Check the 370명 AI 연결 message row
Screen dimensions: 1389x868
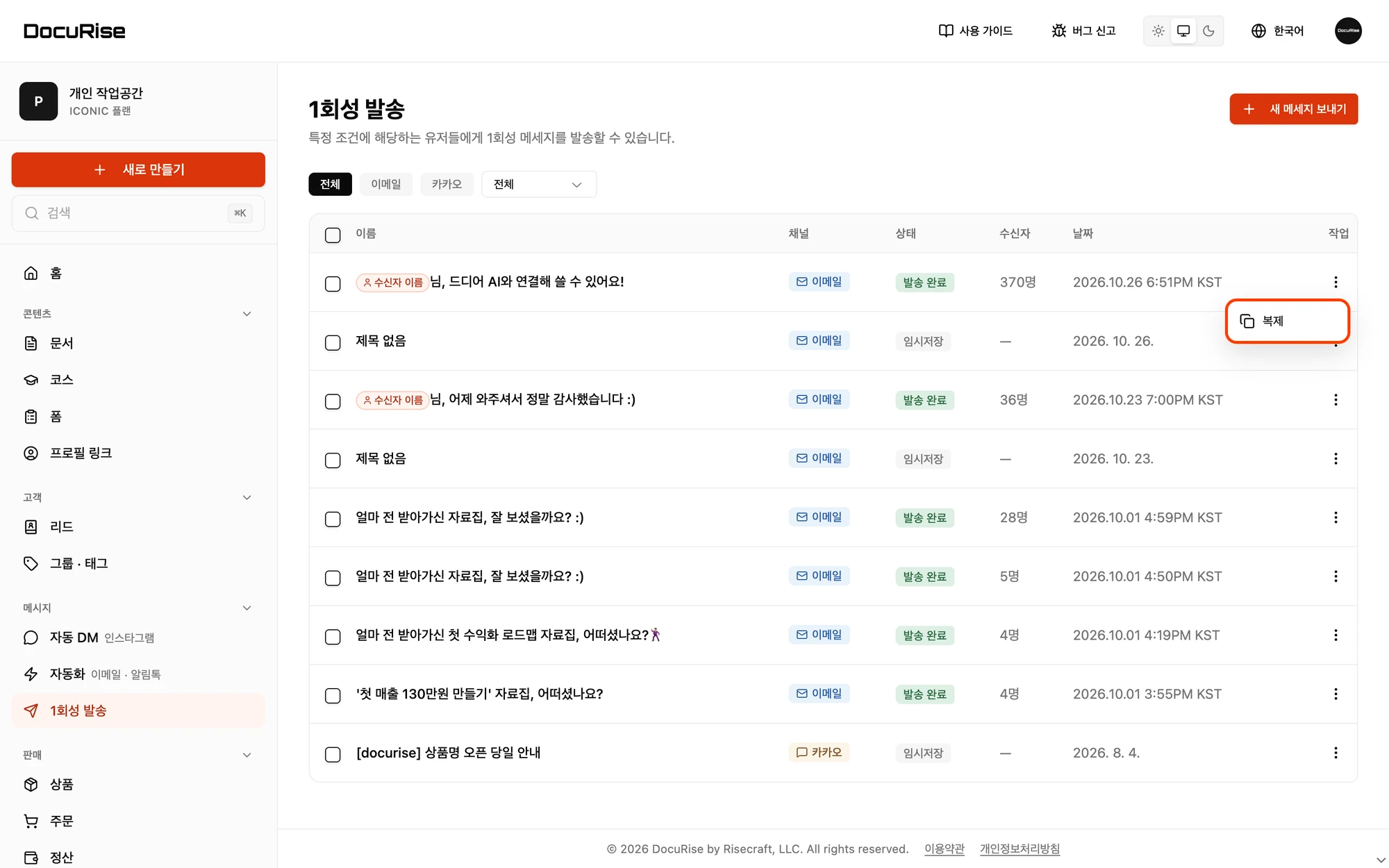tap(333, 283)
